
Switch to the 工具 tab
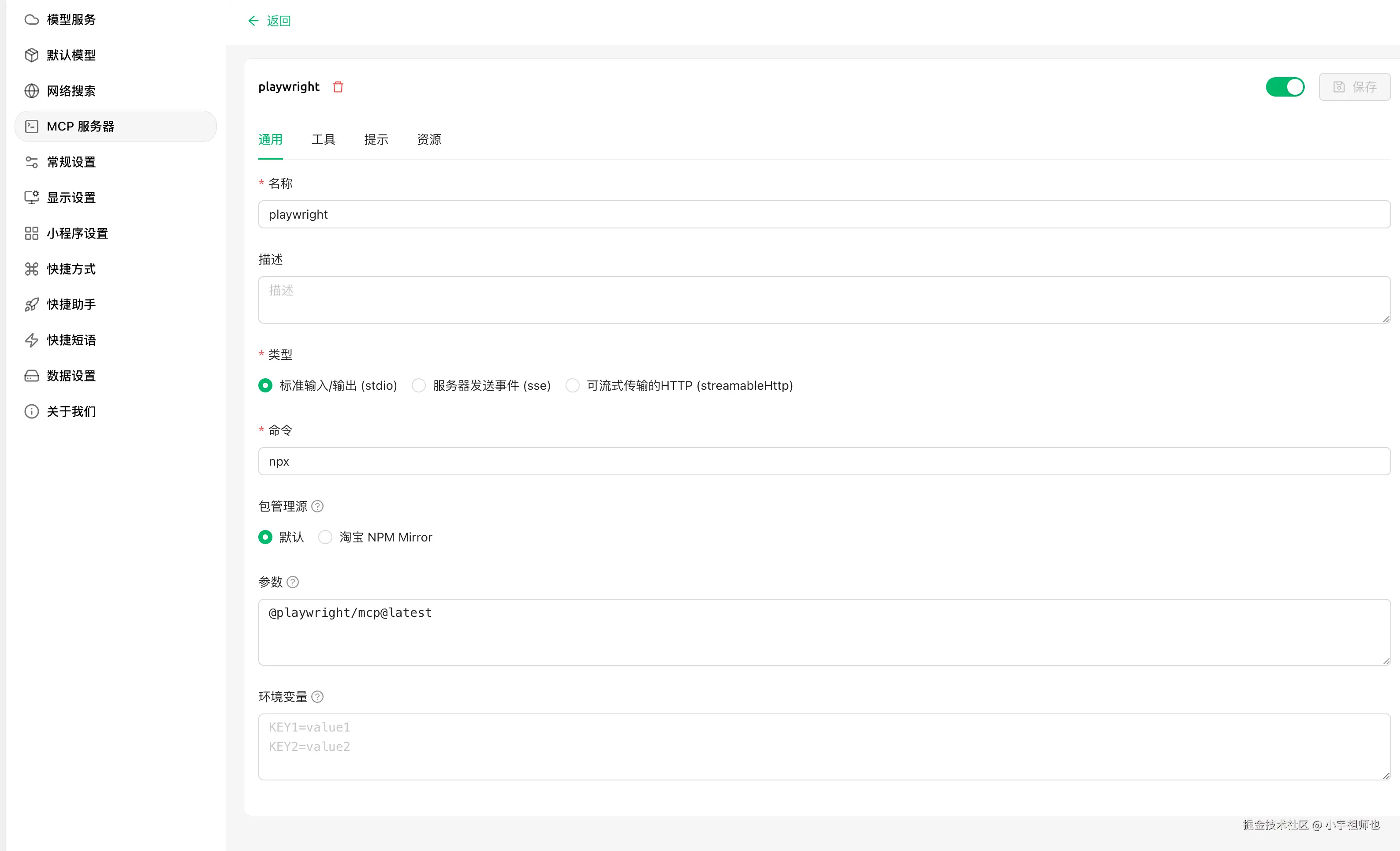323,140
